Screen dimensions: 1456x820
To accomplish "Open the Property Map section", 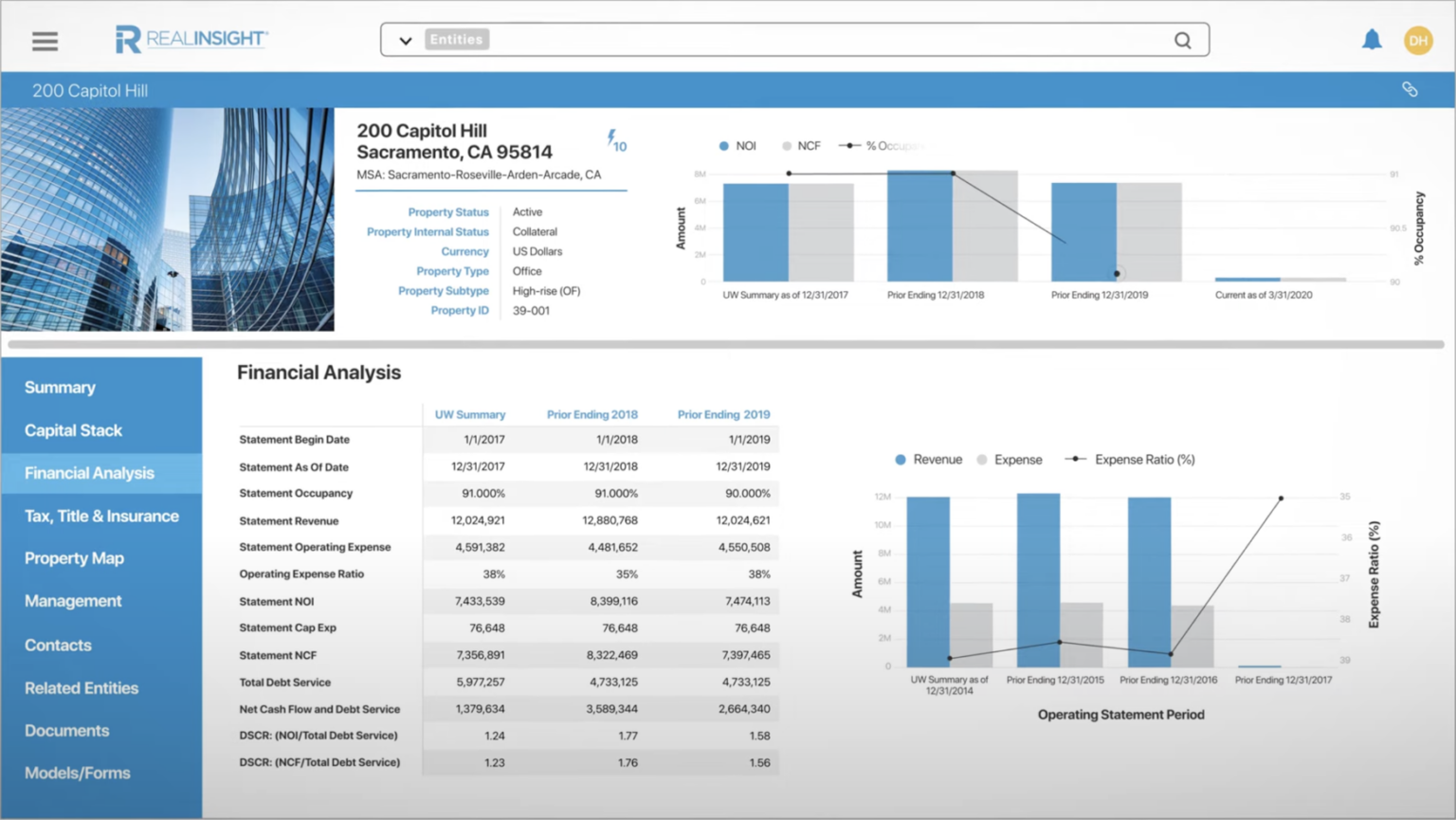I will [74, 558].
